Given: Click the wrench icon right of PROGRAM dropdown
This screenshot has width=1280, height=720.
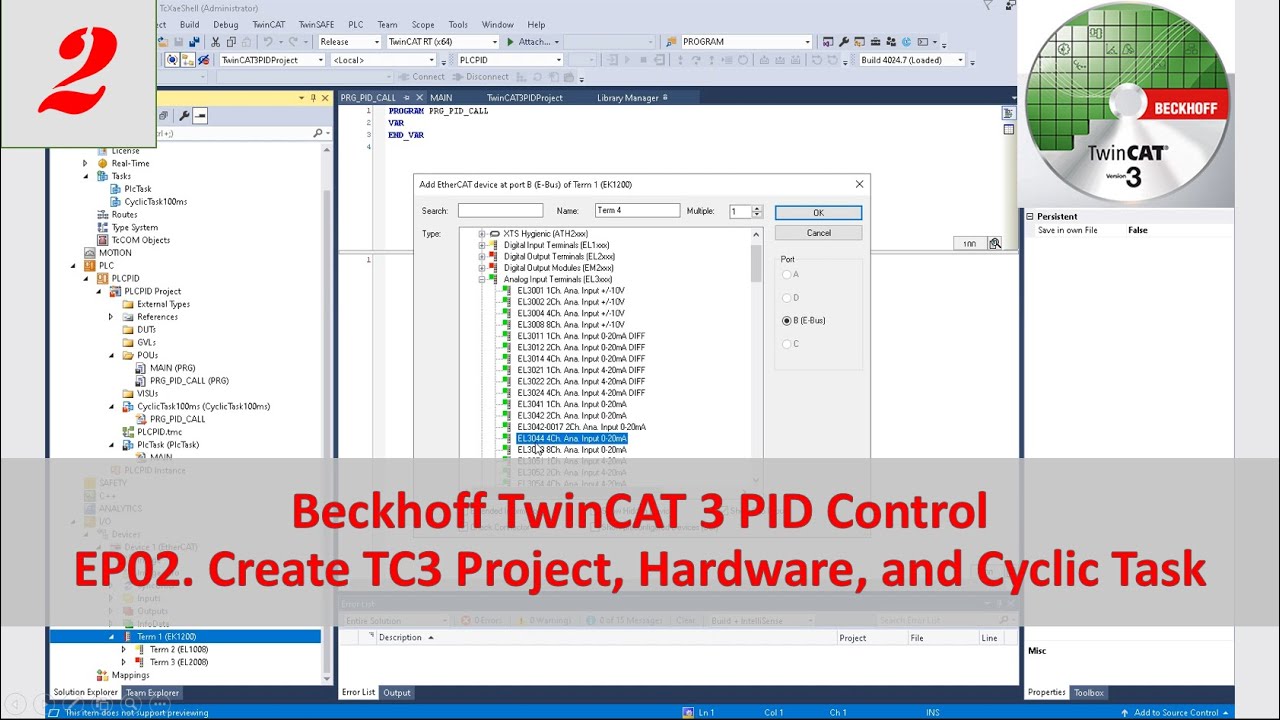Looking at the screenshot, I should tap(844, 42).
